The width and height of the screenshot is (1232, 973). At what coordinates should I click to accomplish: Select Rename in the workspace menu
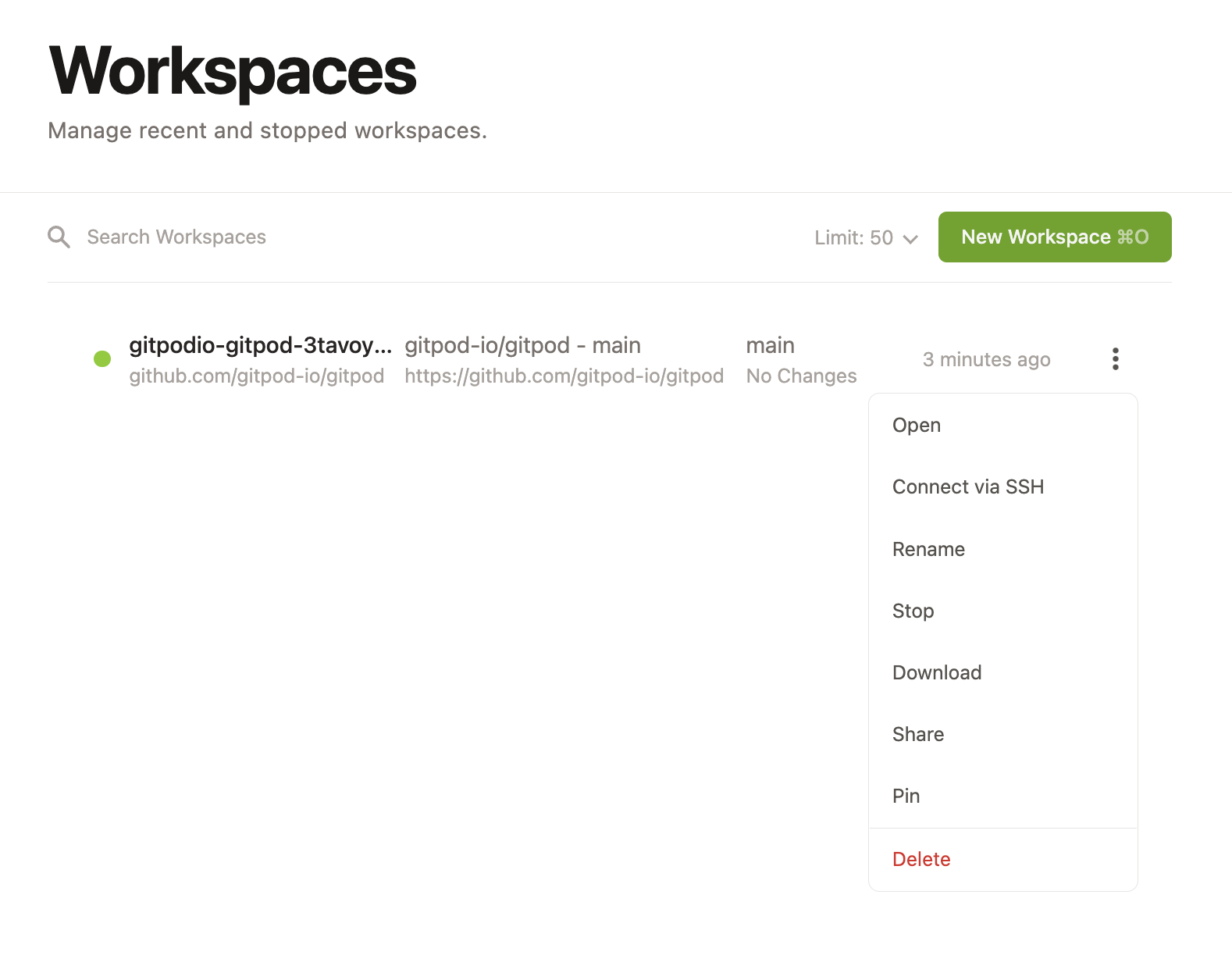[x=1003, y=549]
